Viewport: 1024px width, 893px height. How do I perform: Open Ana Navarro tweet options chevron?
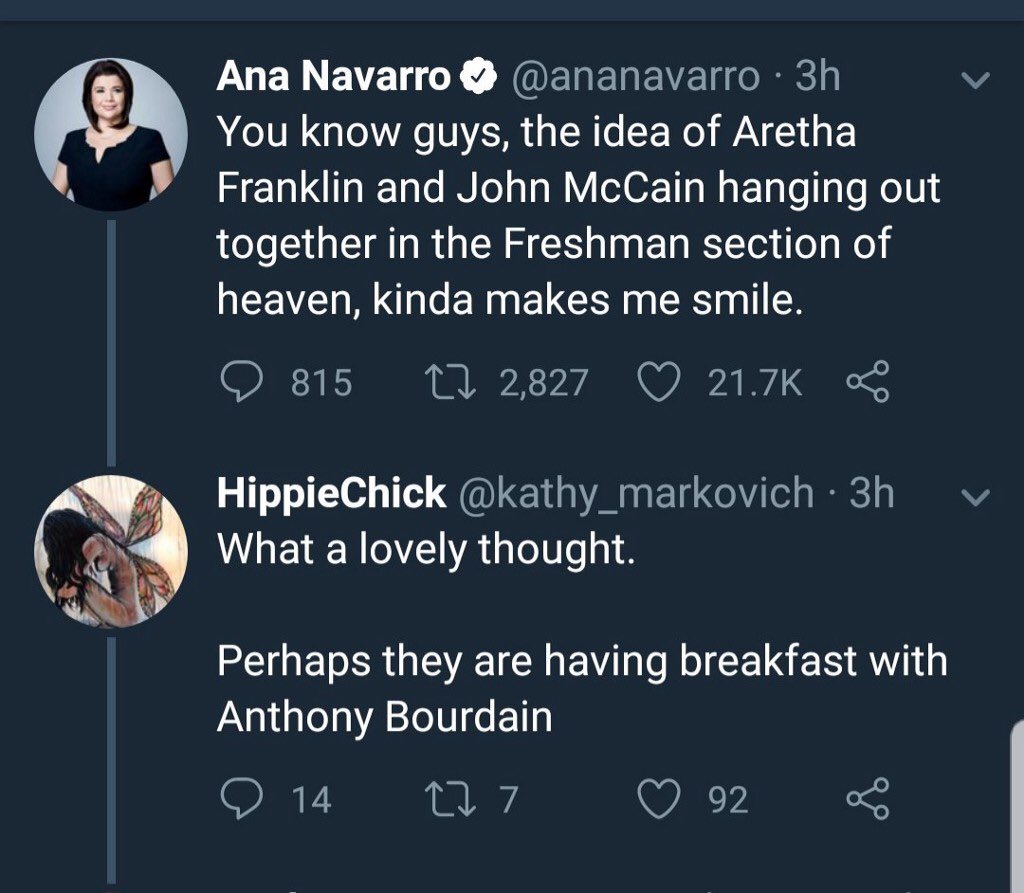pyautogui.click(x=975, y=79)
